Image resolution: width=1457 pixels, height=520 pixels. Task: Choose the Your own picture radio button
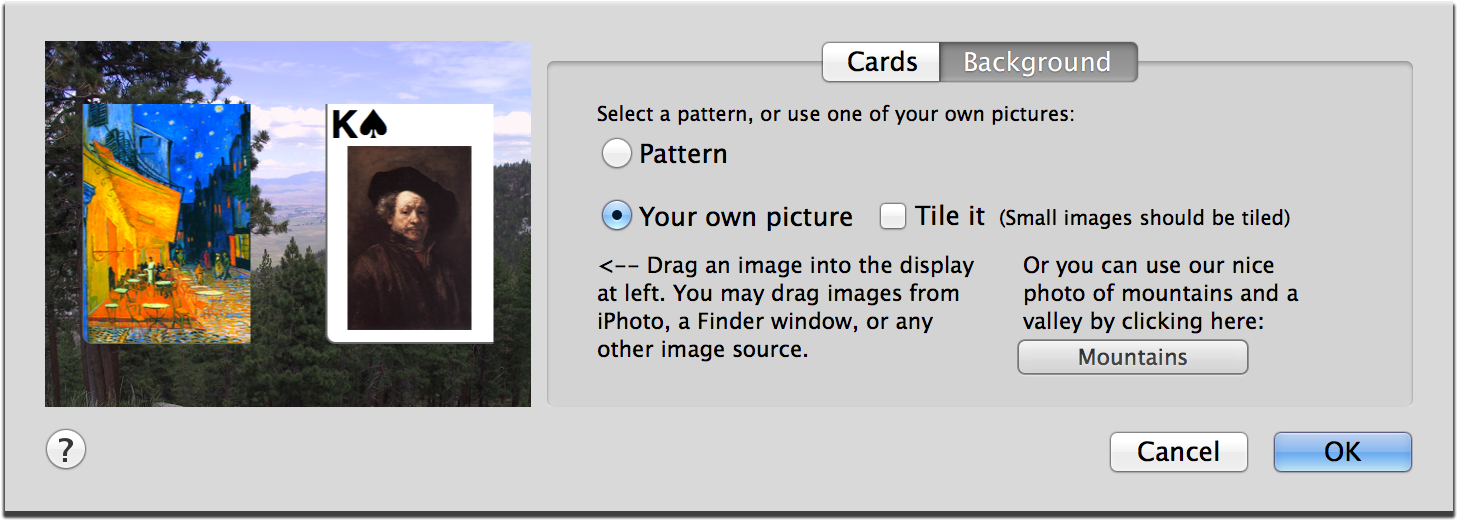tap(616, 216)
